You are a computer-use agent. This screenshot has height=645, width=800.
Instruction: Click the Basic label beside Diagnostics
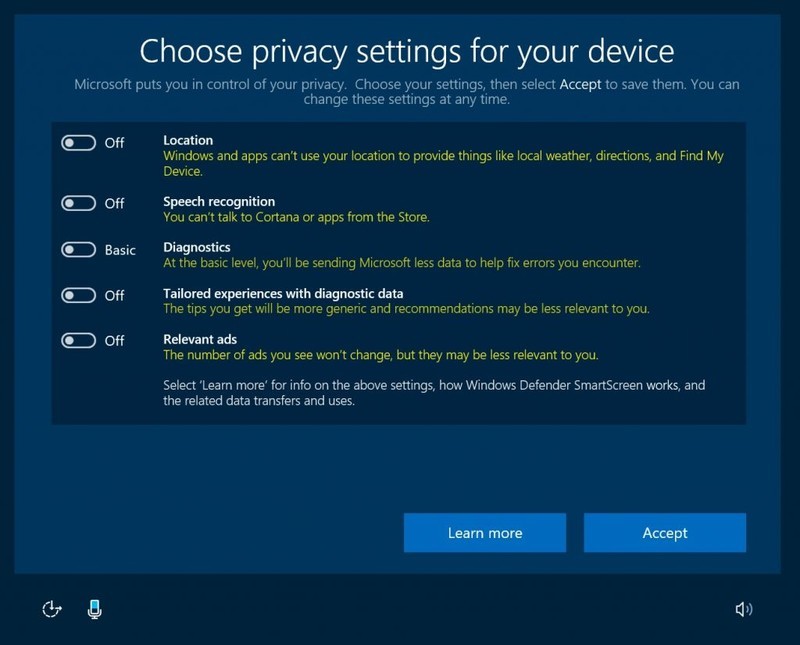122,249
